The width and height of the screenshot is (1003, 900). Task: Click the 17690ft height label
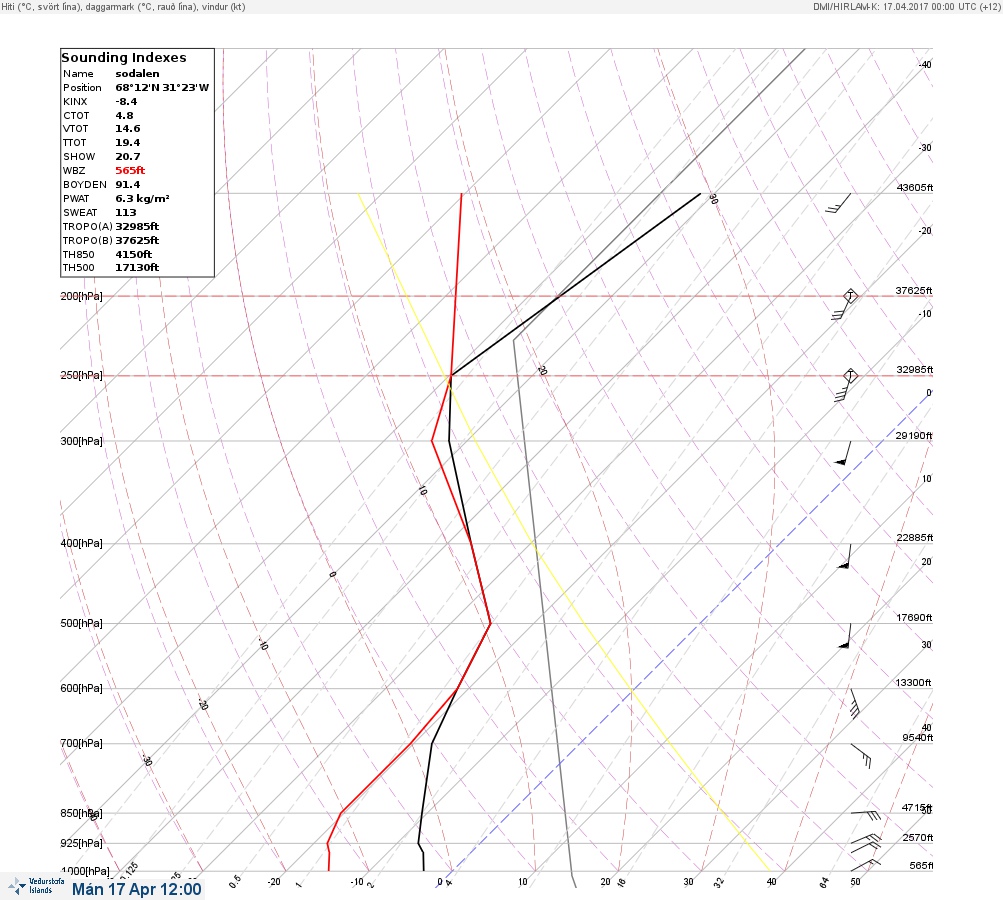click(x=914, y=618)
